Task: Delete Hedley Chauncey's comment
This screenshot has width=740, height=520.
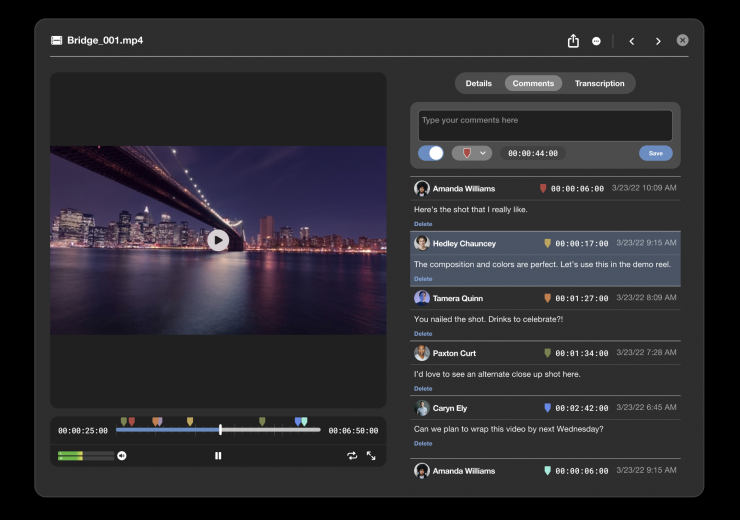Action: pyautogui.click(x=423, y=279)
